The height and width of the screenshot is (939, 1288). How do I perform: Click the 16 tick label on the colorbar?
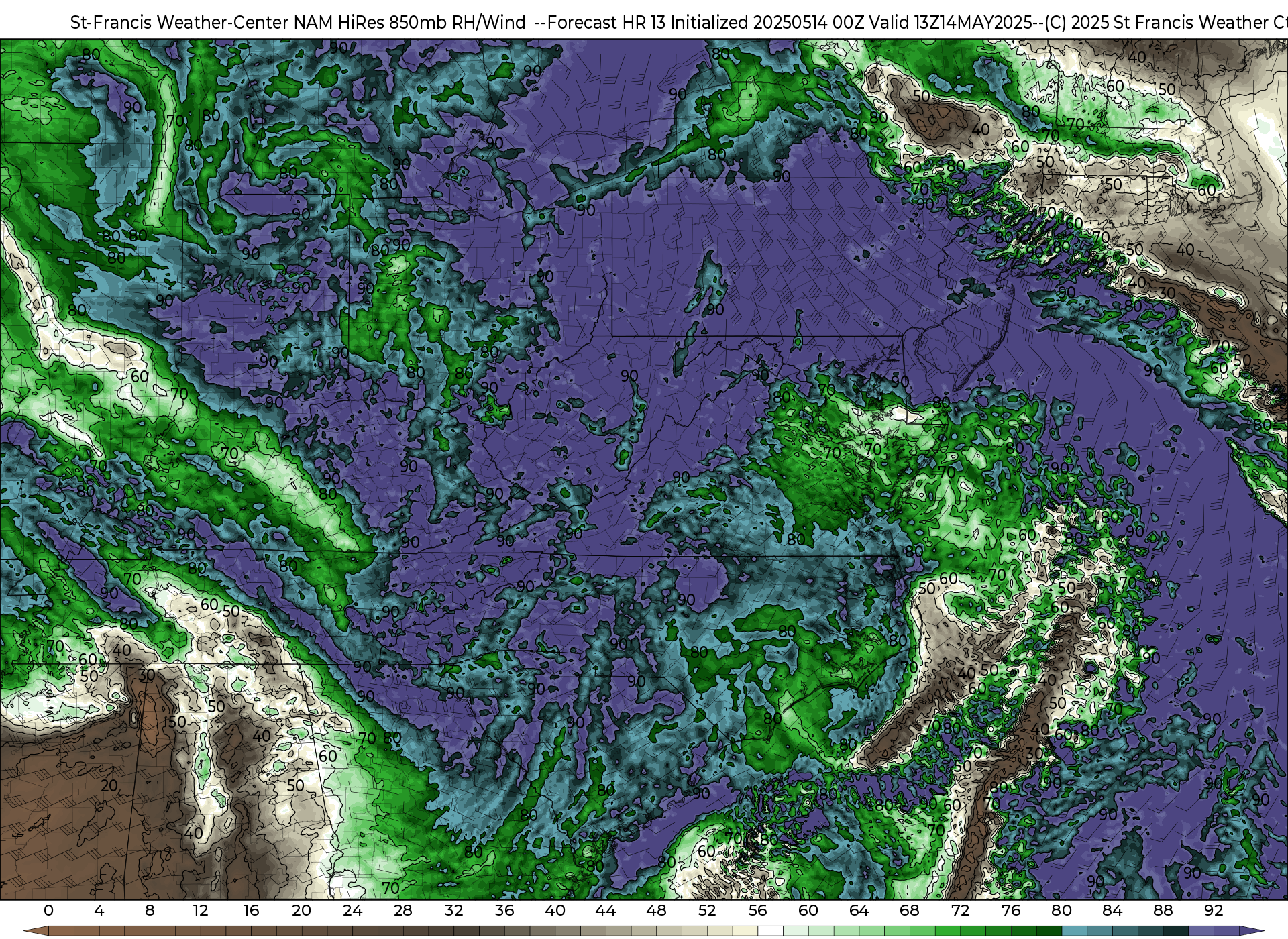tap(251, 910)
